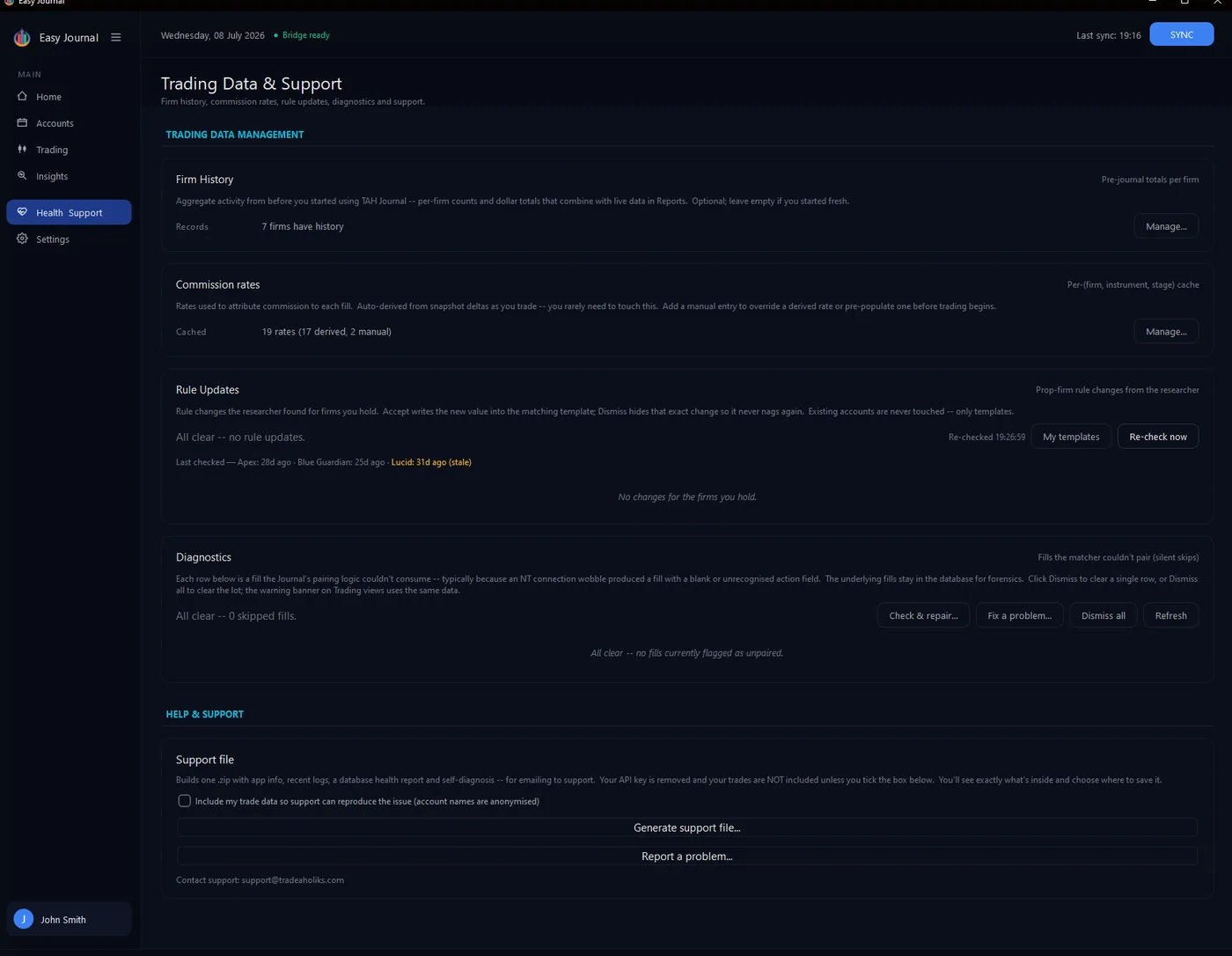Refresh the Diagnostics list

pyautogui.click(x=1170, y=615)
